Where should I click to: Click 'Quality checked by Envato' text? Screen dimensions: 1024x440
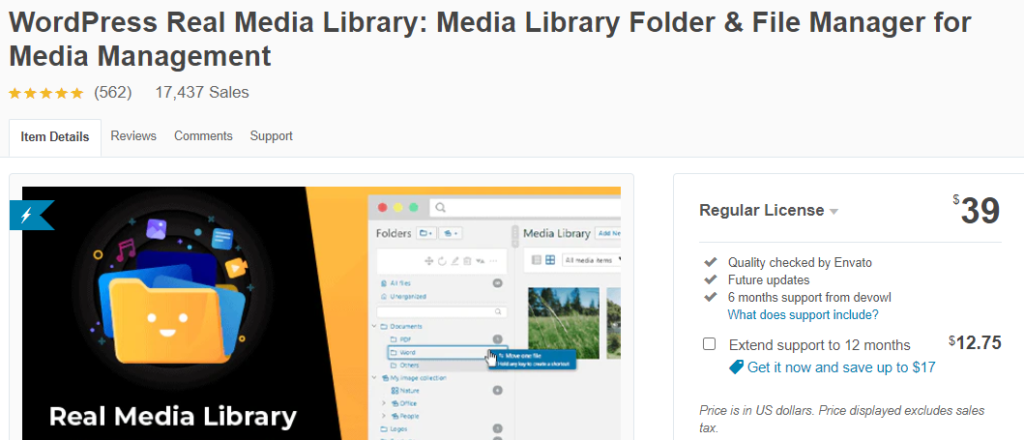click(800, 262)
